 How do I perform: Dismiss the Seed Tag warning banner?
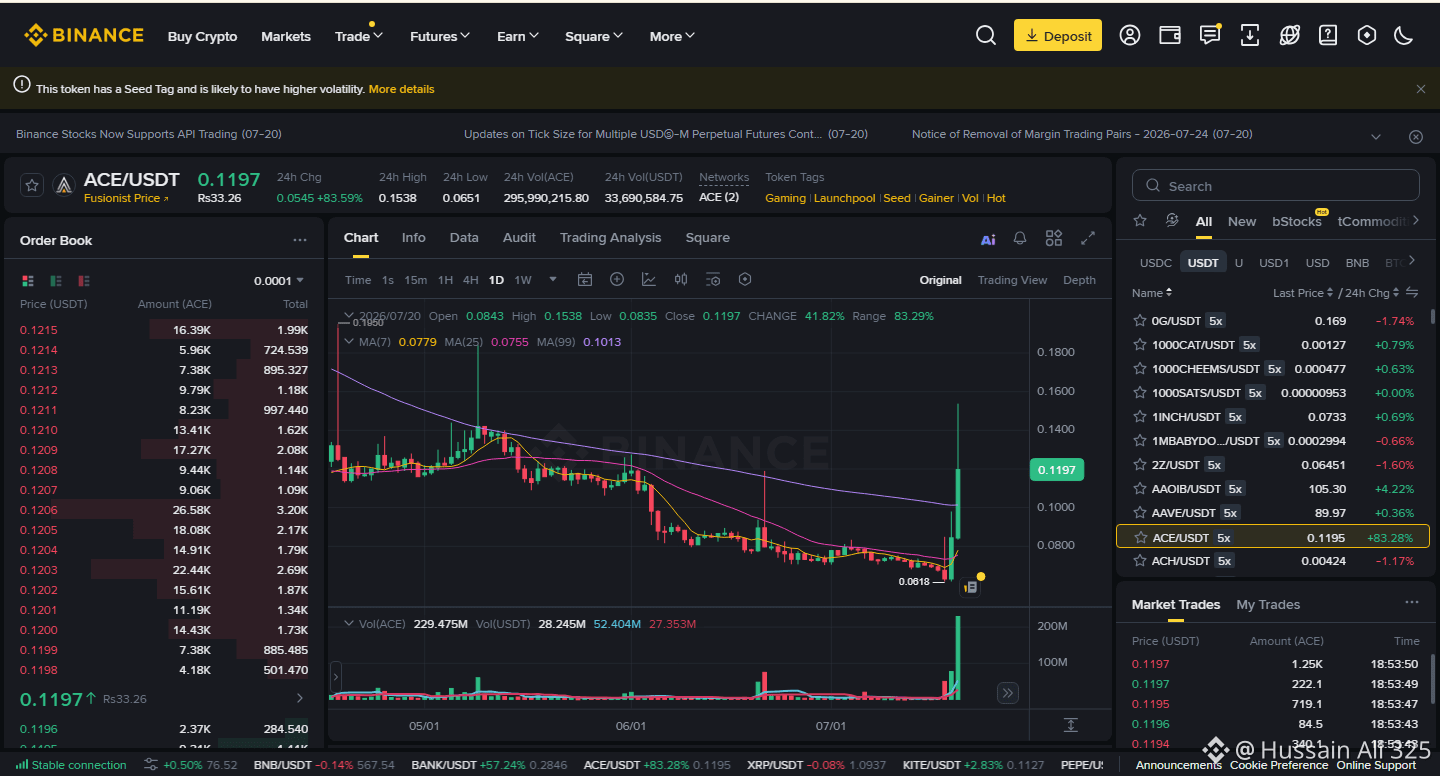click(x=1421, y=89)
